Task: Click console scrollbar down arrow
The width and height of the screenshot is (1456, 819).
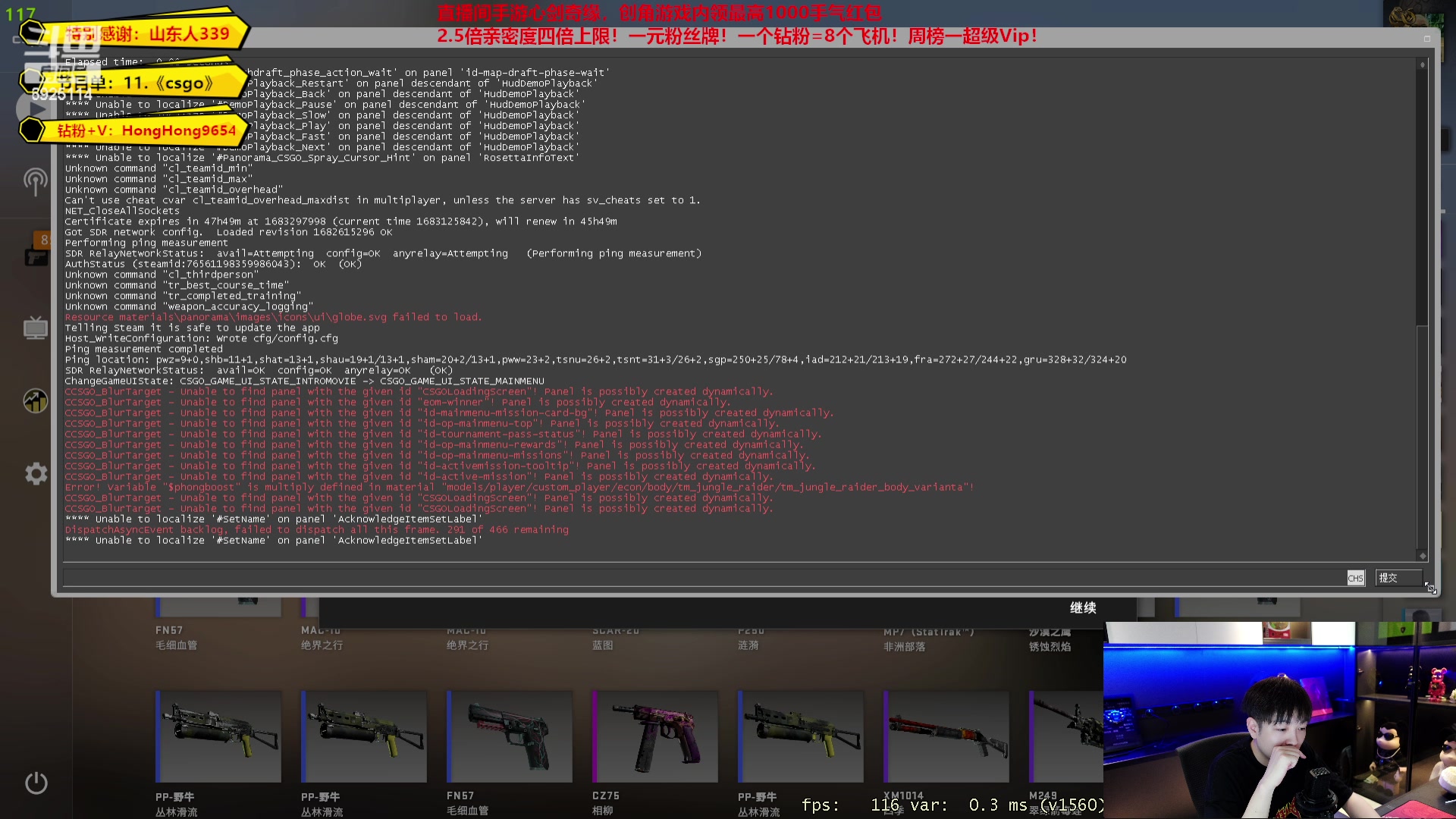Action: tap(1423, 556)
